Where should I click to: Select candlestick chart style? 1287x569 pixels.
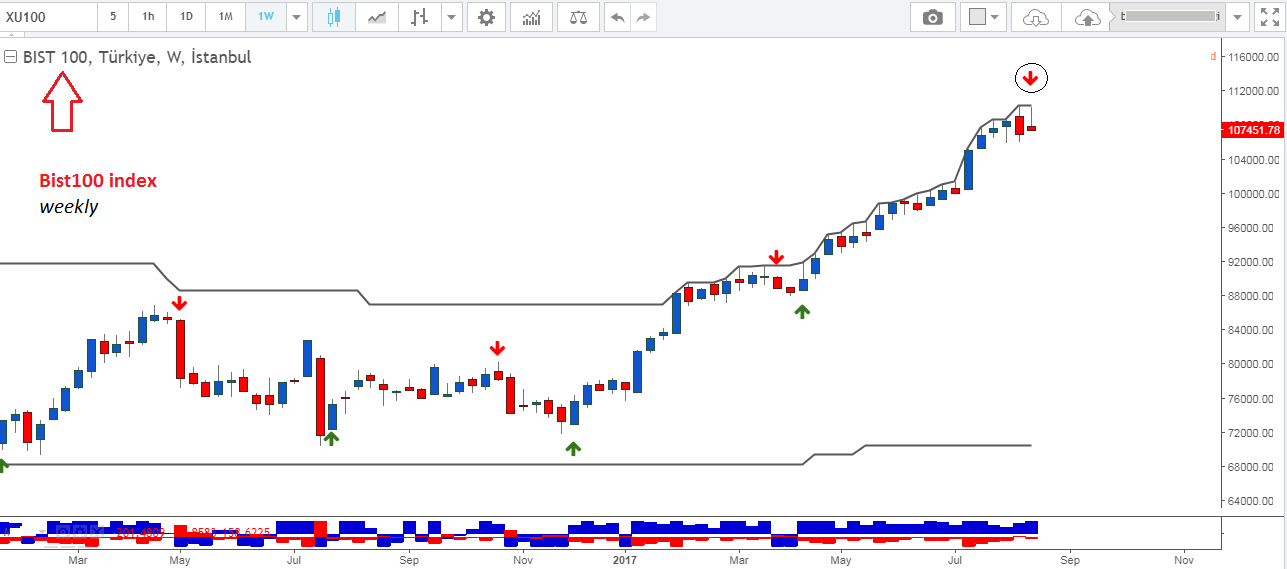click(x=333, y=17)
